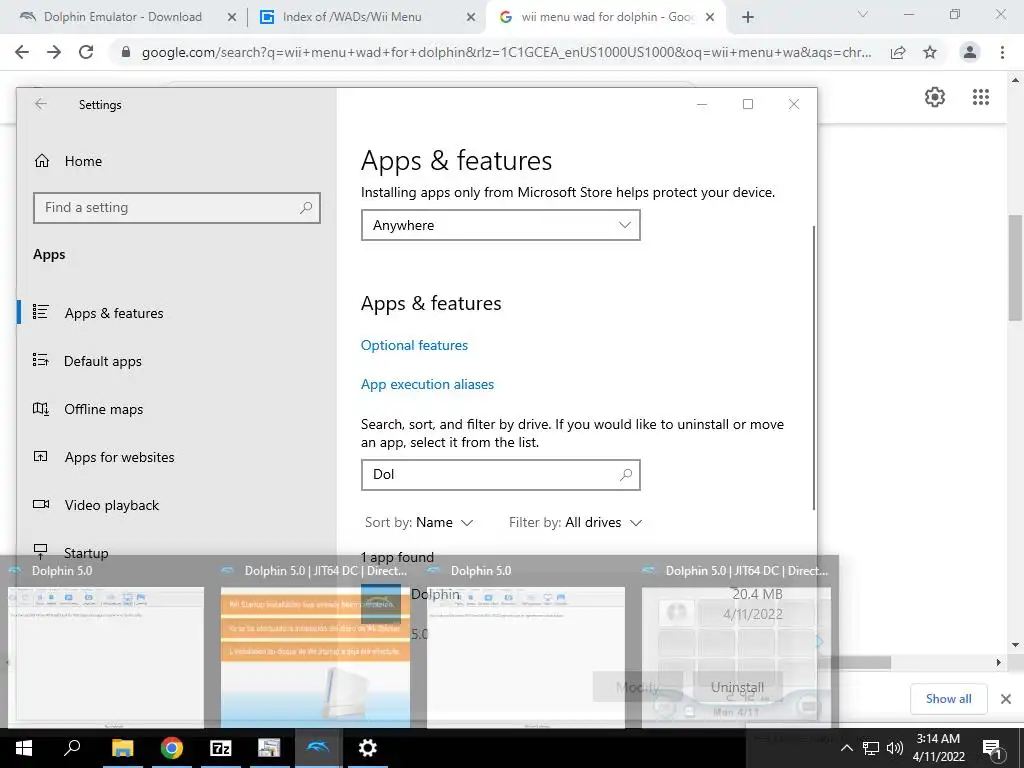1024x768 pixels.
Task: Open network icon in system tray
Action: (871, 748)
